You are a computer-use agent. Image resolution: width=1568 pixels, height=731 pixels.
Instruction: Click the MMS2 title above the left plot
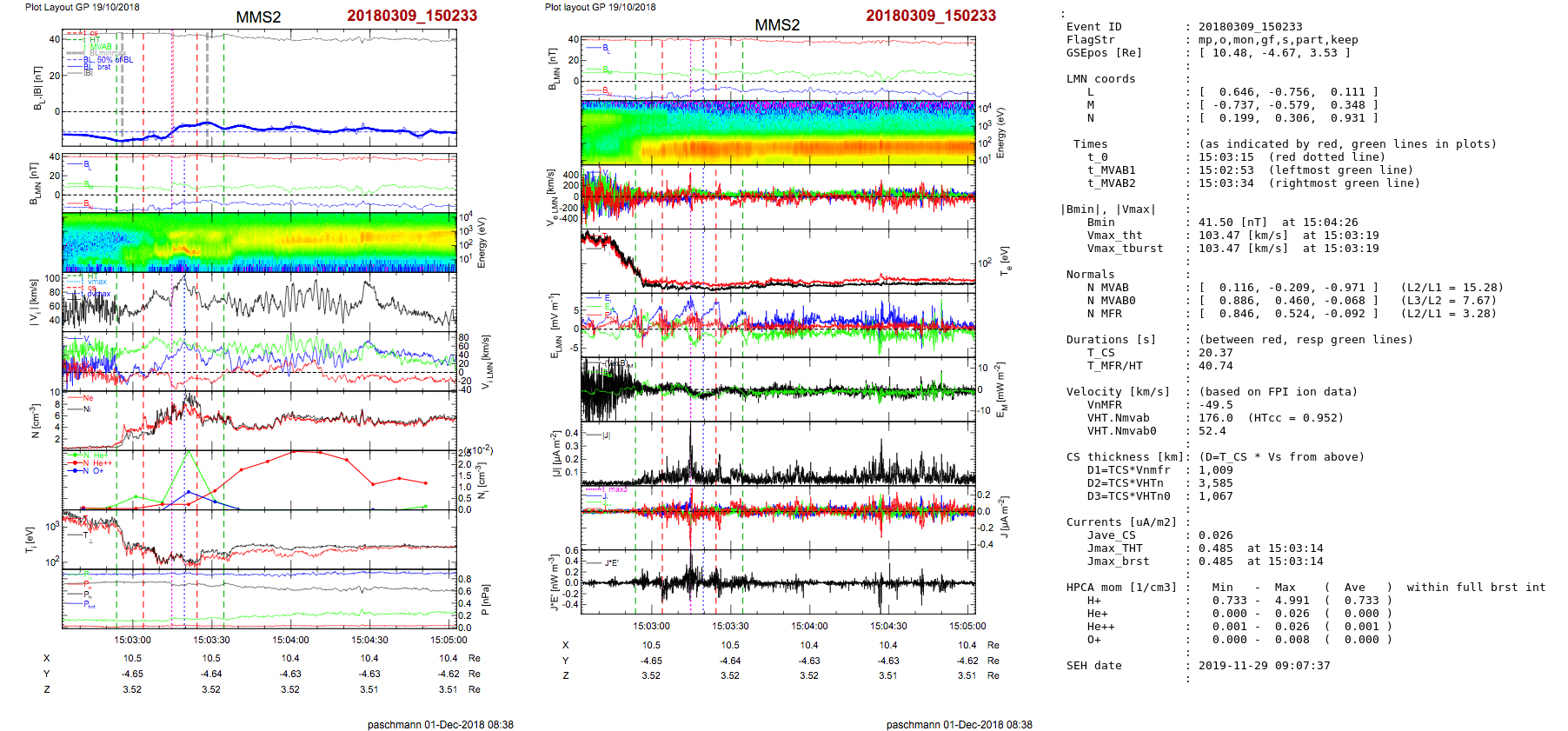pyautogui.click(x=258, y=17)
